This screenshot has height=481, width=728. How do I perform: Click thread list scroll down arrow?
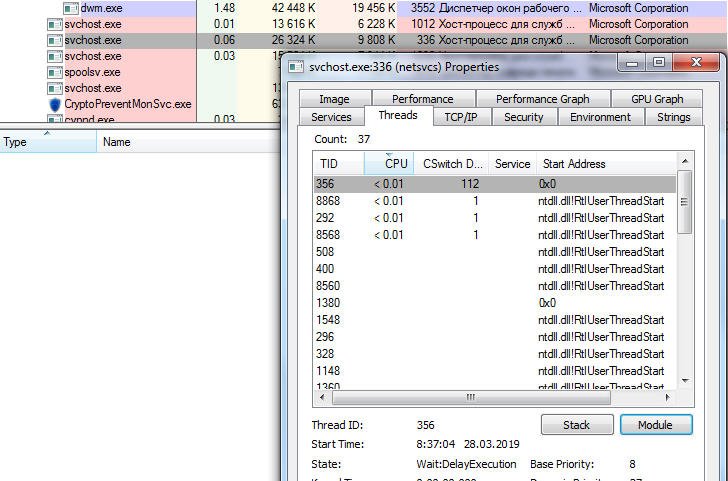tap(685, 381)
